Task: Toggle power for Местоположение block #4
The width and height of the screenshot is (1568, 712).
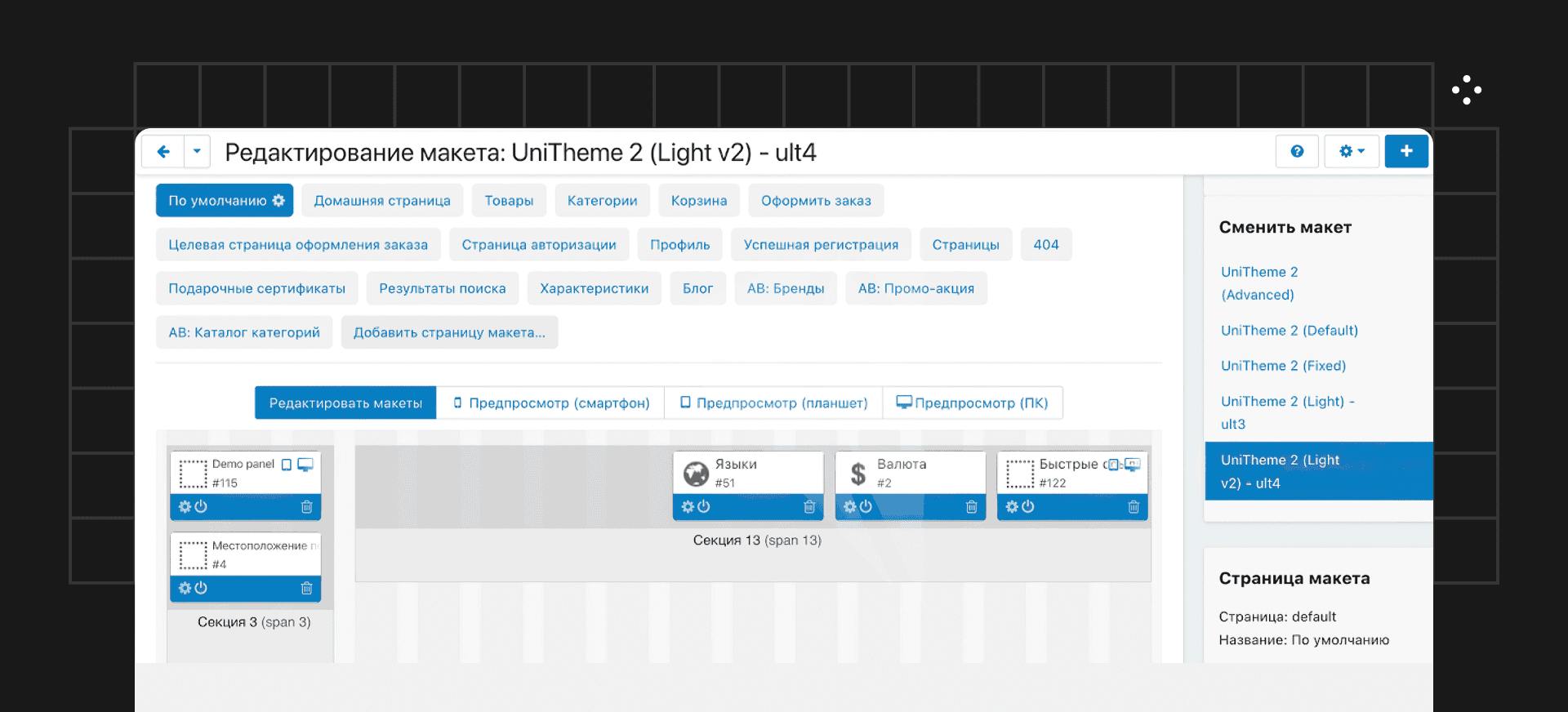Action: 201,588
